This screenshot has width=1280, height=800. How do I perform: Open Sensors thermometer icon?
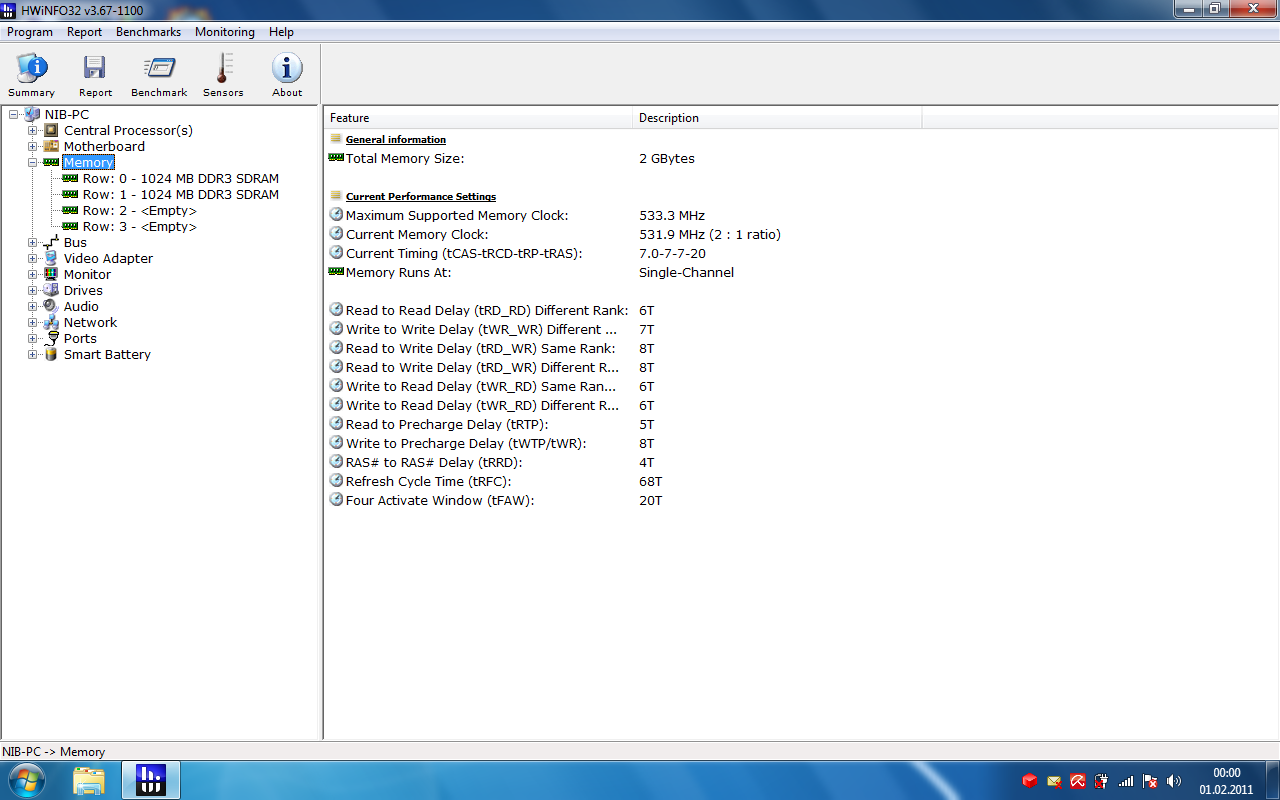pyautogui.click(x=223, y=75)
